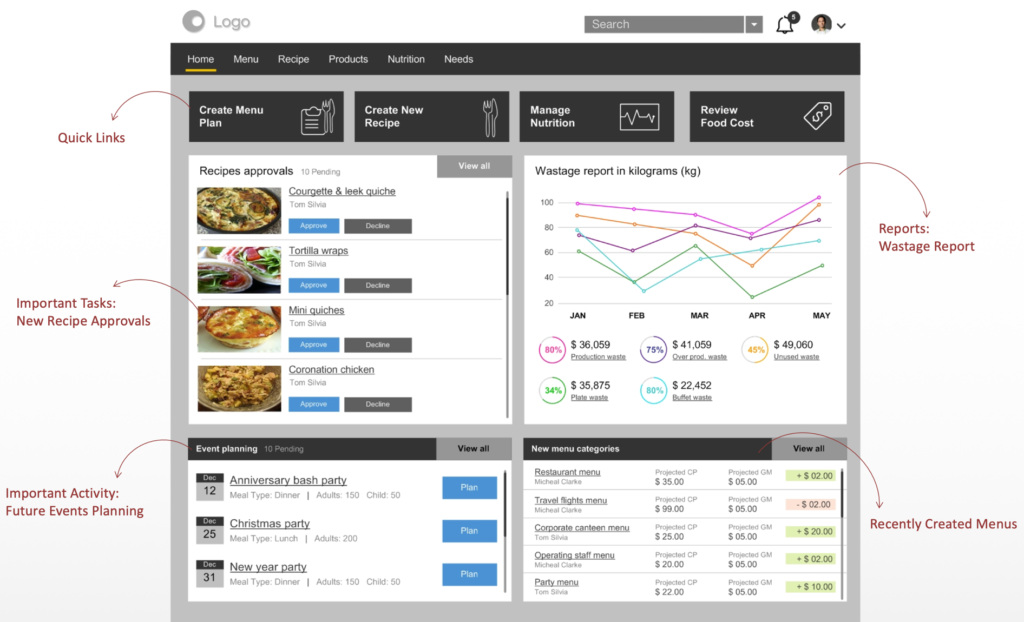Type in the Search input field
The image size is (1024, 622).
[664, 25]
